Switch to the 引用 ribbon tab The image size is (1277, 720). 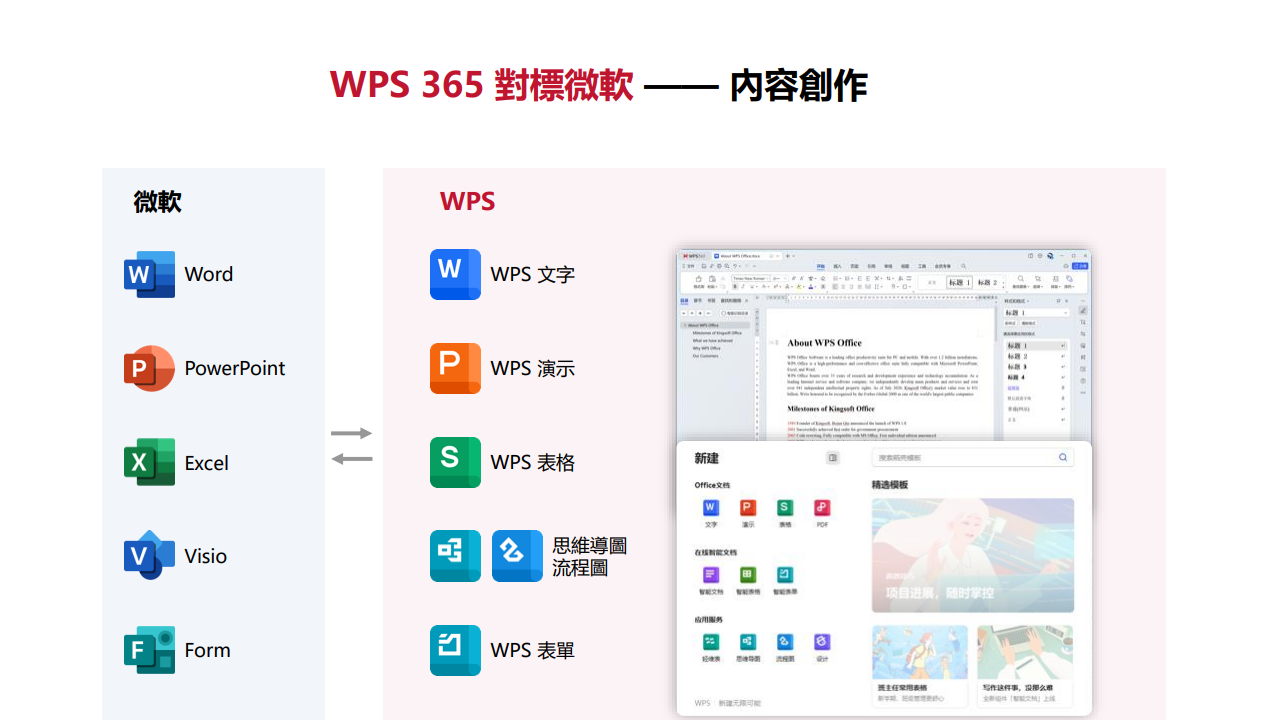click(871, 266)
